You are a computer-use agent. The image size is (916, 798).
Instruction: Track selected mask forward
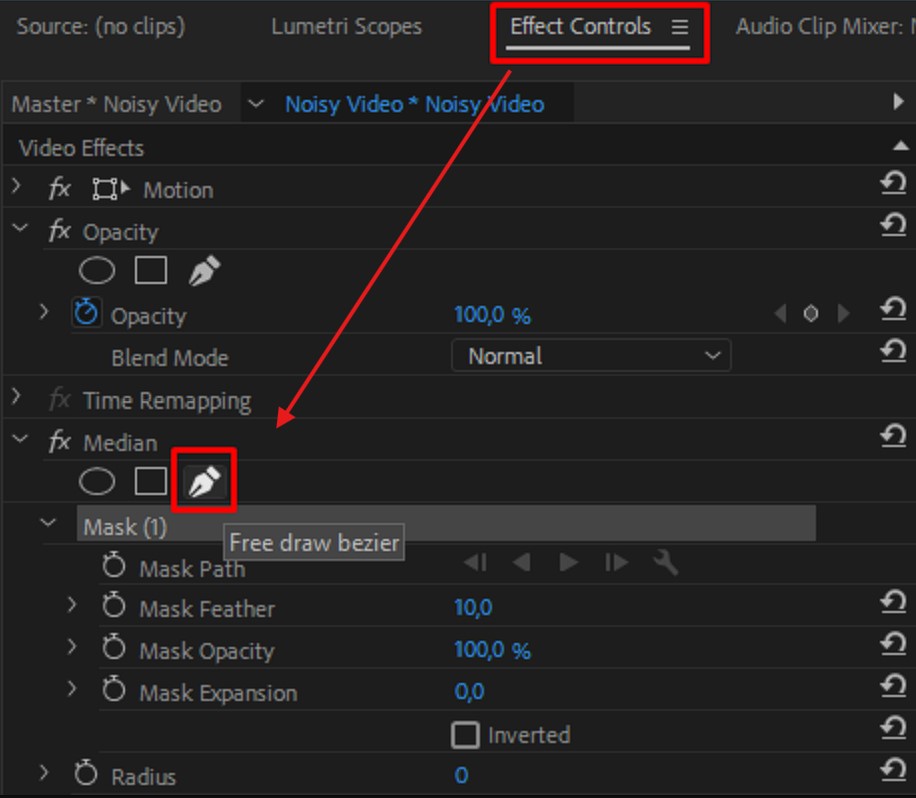click(x=568, y=563)
